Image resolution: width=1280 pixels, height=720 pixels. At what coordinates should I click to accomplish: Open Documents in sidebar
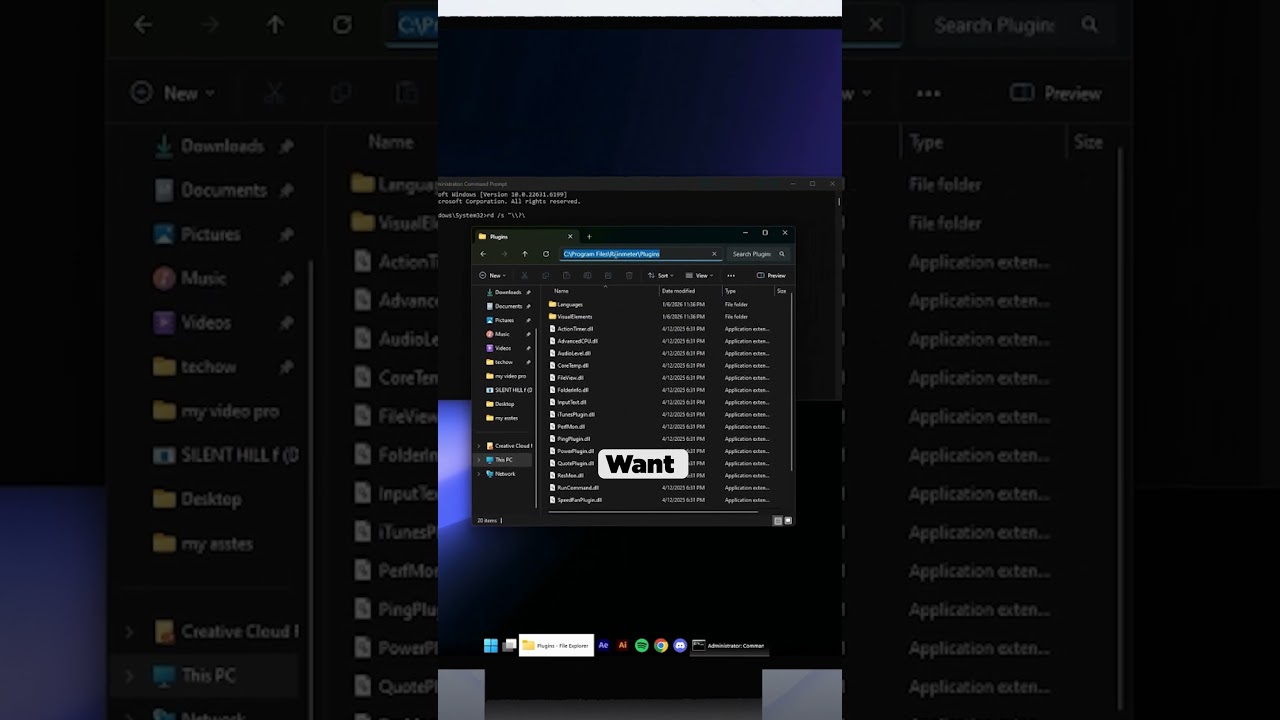pos(508,306)
